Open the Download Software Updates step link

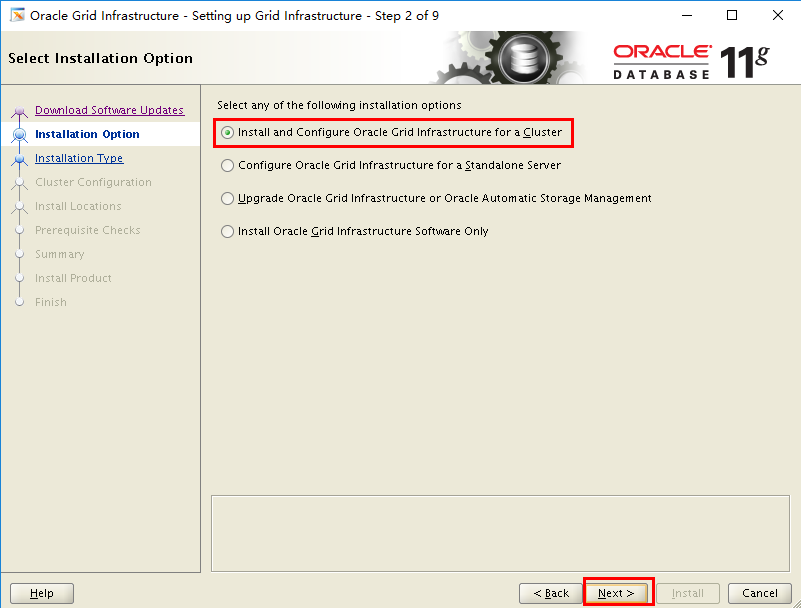click(109, 110)
